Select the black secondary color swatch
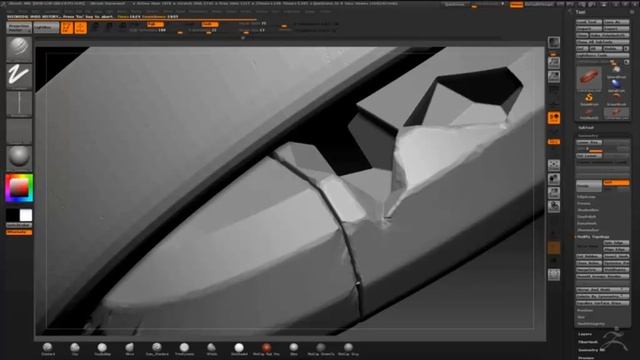The image size is (640, 360). tap(12, 215)
